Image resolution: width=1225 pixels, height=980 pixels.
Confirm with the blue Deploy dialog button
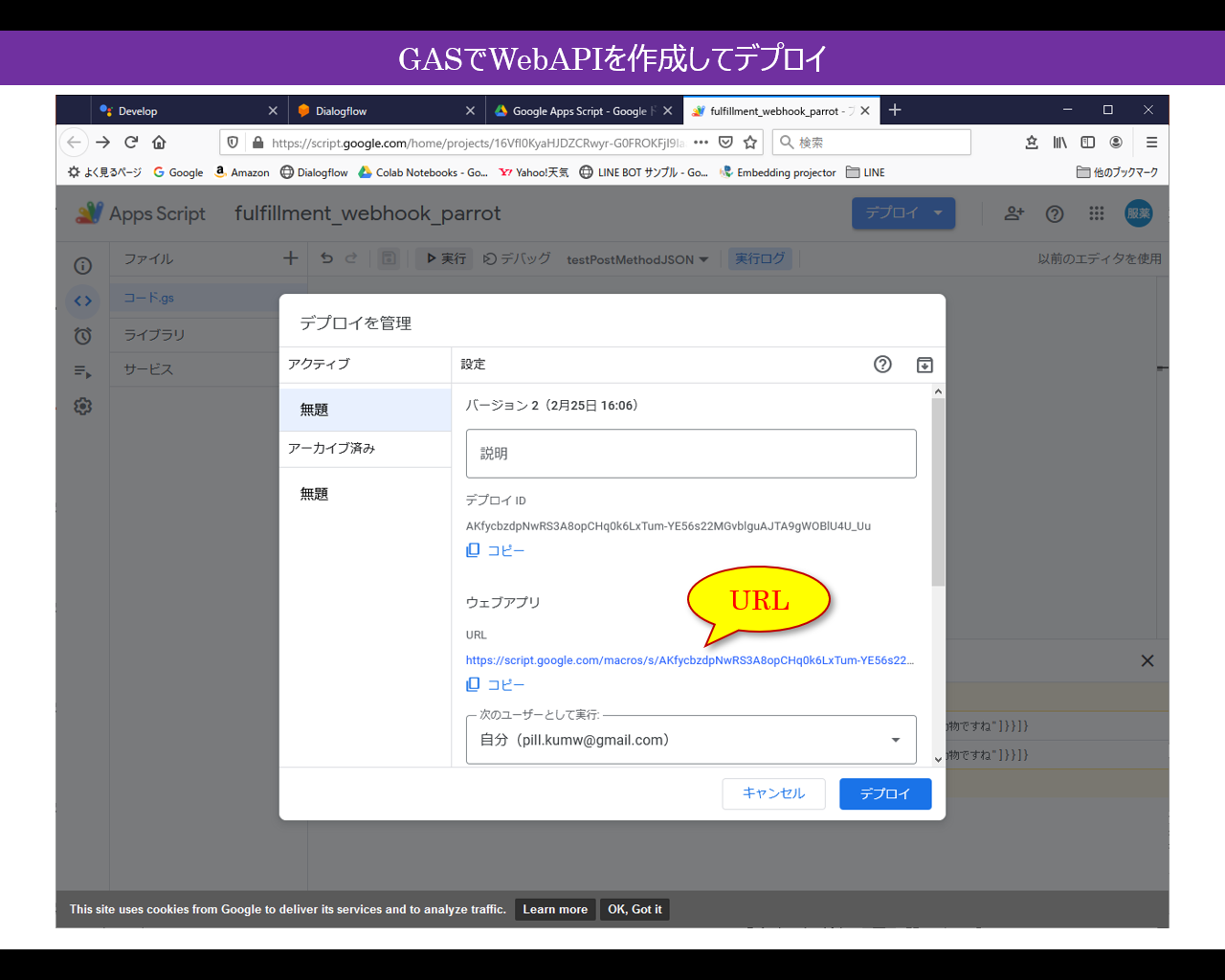(885, 793)
